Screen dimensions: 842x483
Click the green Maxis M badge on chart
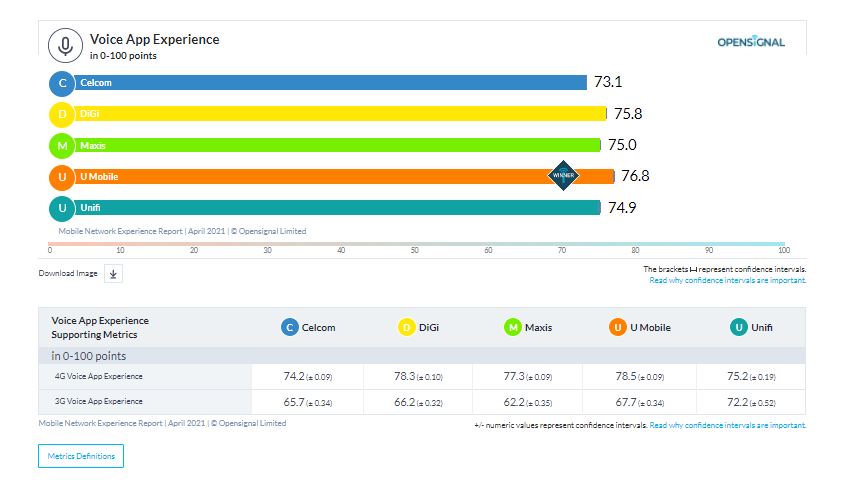62,146
